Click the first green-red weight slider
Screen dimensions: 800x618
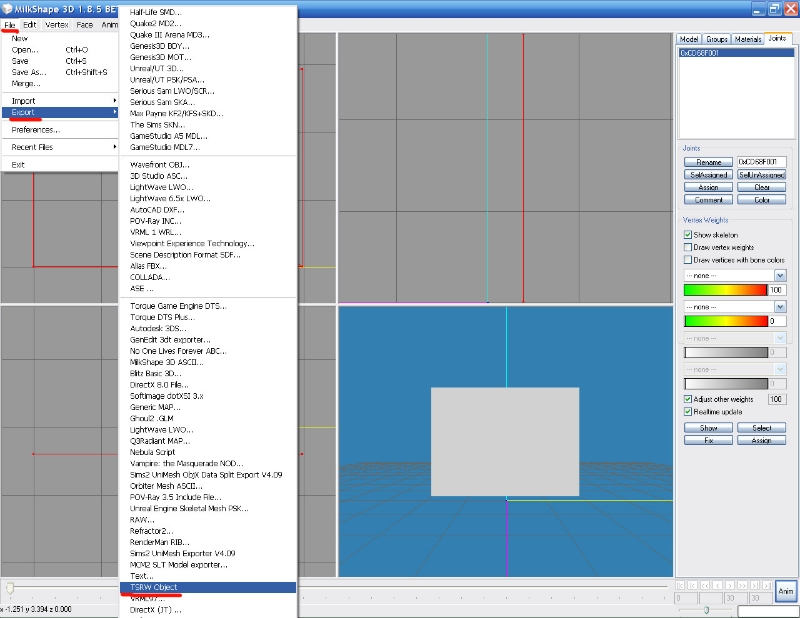tap(725, 290)
